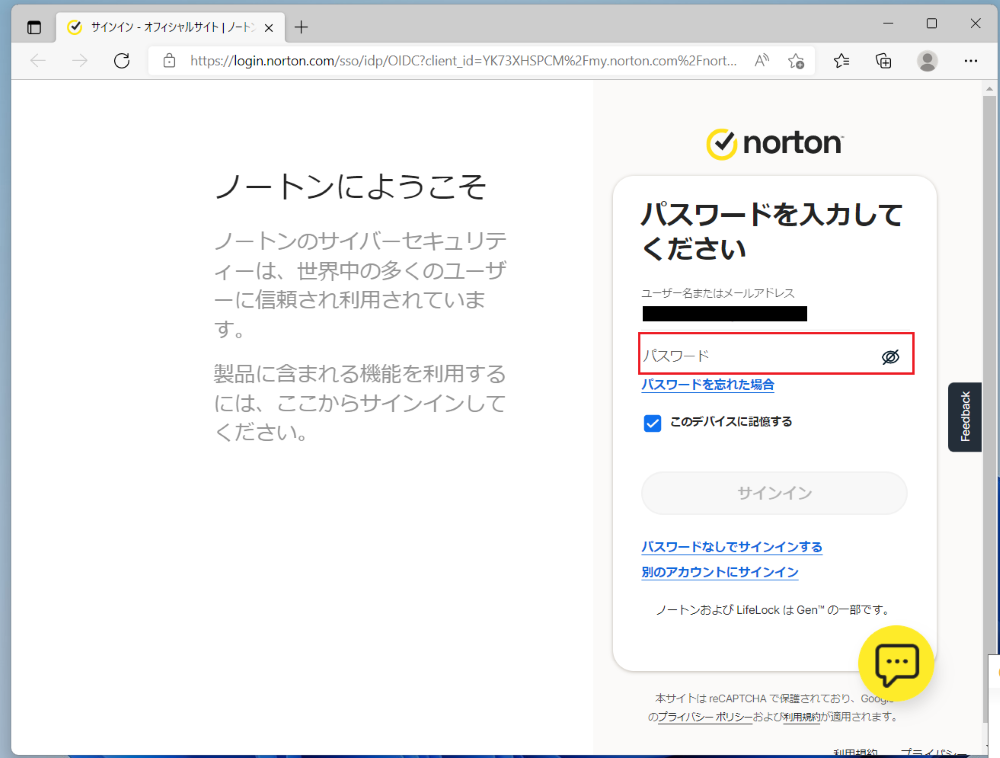Maximize the browser window
1000x758 pixels.
click(932, 24)
